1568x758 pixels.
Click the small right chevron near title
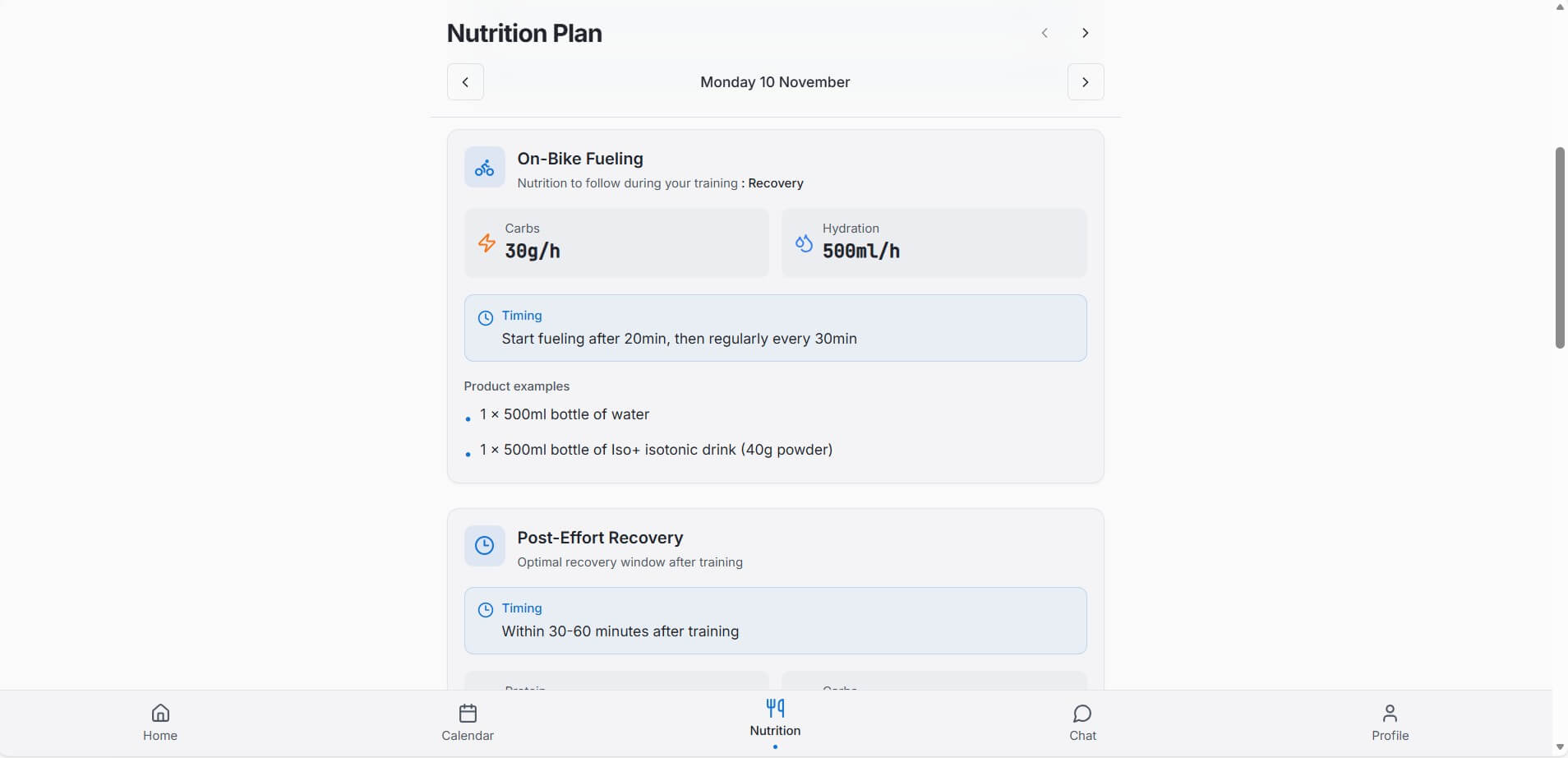tap(1086, 33)
